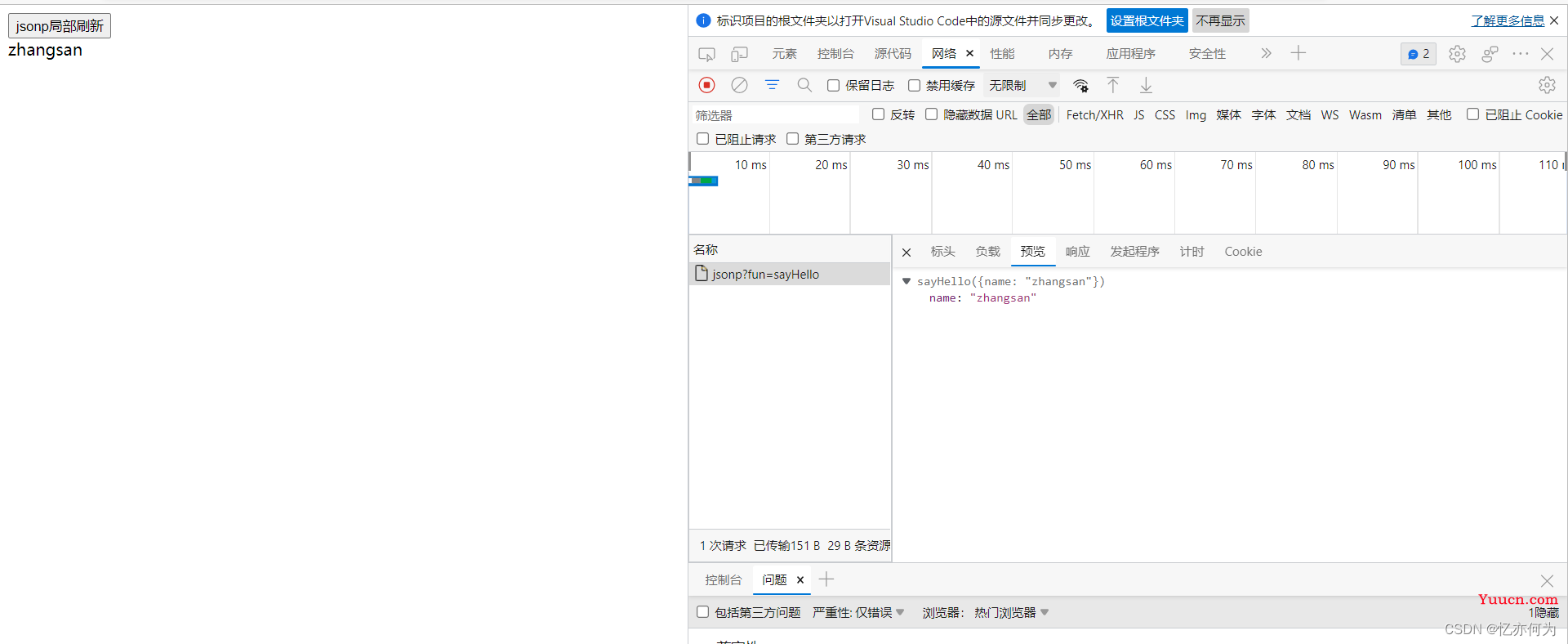
Task: Open network conditions wifi icon
Action: coord(1080,85)
